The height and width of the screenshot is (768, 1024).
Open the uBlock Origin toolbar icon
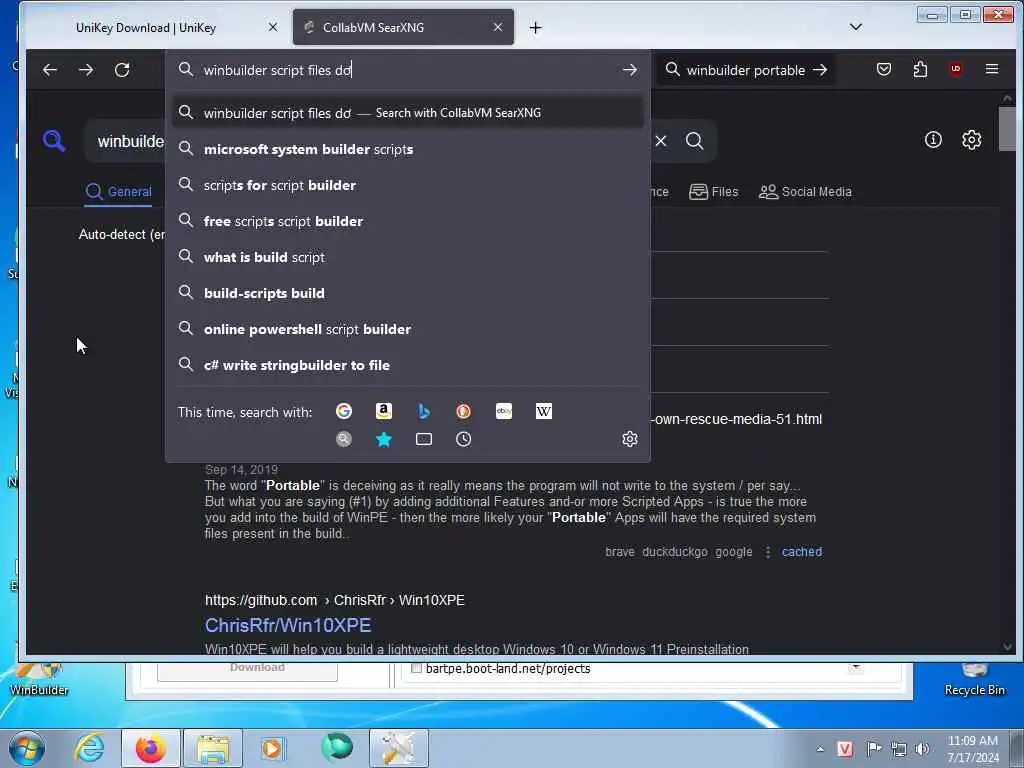click(955, 69)
